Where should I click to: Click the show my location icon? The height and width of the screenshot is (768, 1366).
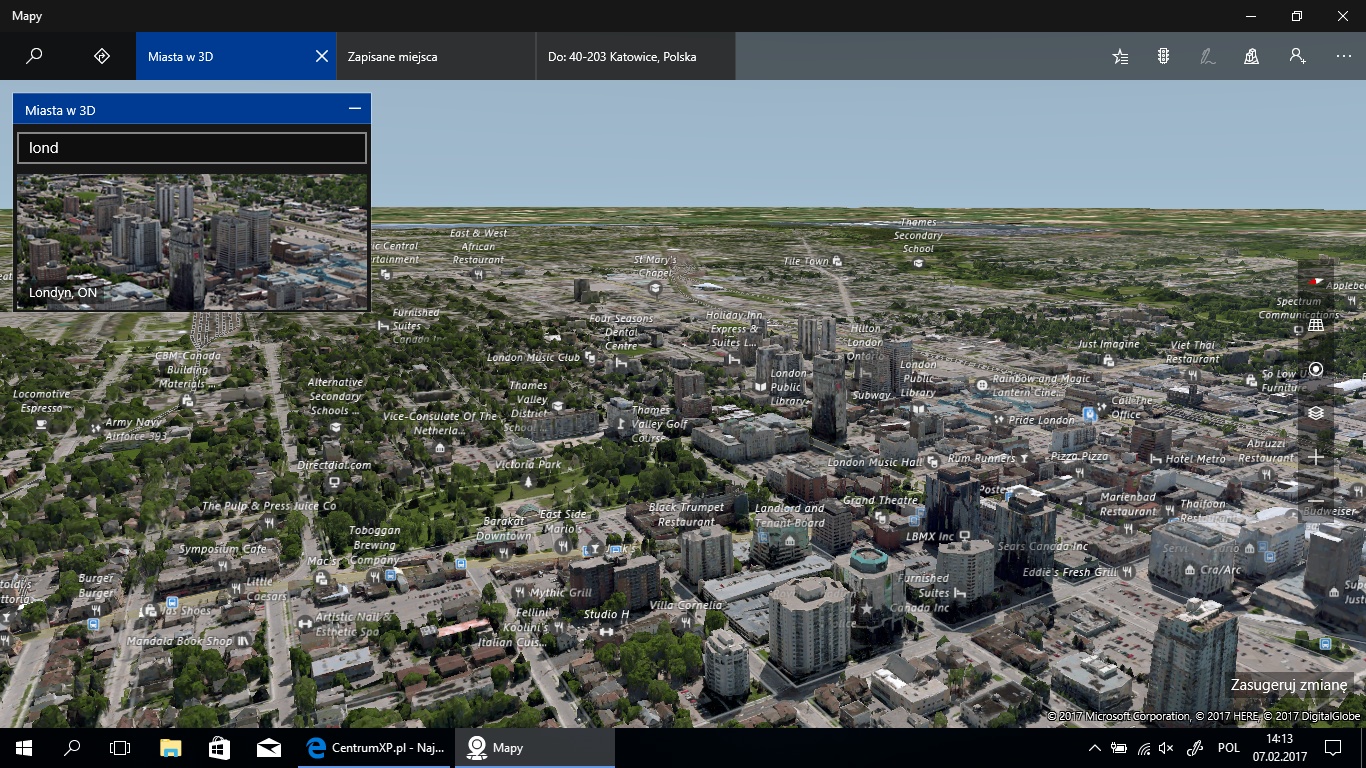point(1316,369)
